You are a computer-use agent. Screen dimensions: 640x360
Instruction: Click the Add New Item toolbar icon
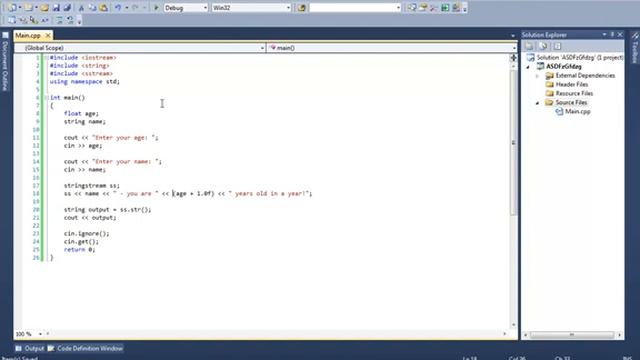[x=29, y=8]
